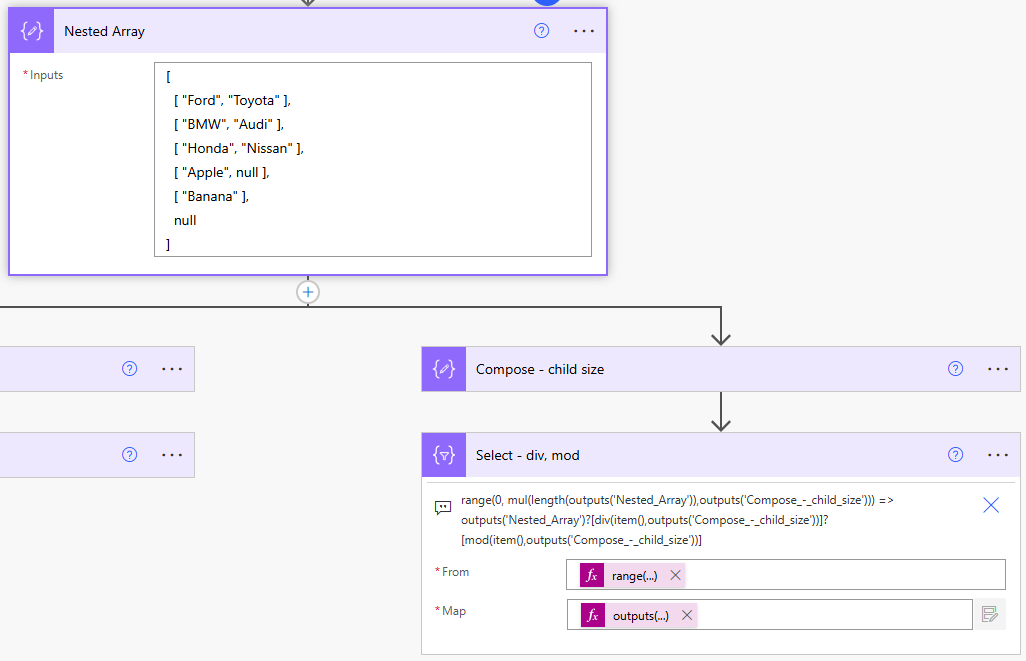Remove the range(...) expression token
The height and width of the screenshot is (661, 1026).
675,576
